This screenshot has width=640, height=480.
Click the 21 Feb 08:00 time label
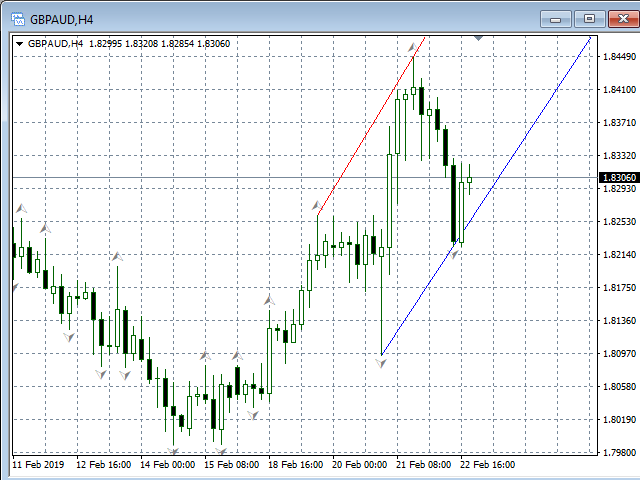click(x=424, y=464)
